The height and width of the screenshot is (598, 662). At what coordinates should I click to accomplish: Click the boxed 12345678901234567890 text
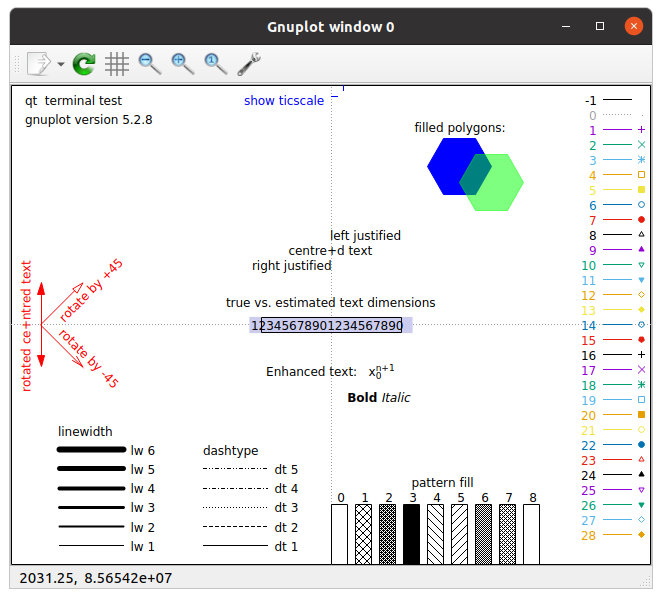330,325
